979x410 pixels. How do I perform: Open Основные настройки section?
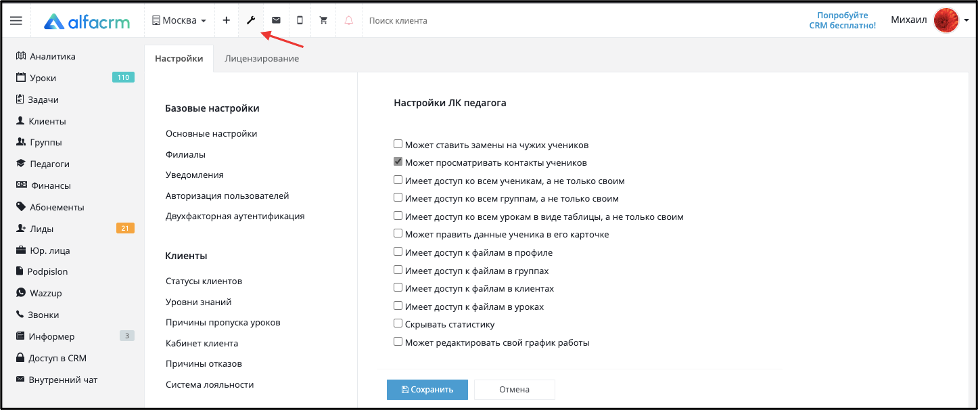pyautogui.click(x=211, y=134)
